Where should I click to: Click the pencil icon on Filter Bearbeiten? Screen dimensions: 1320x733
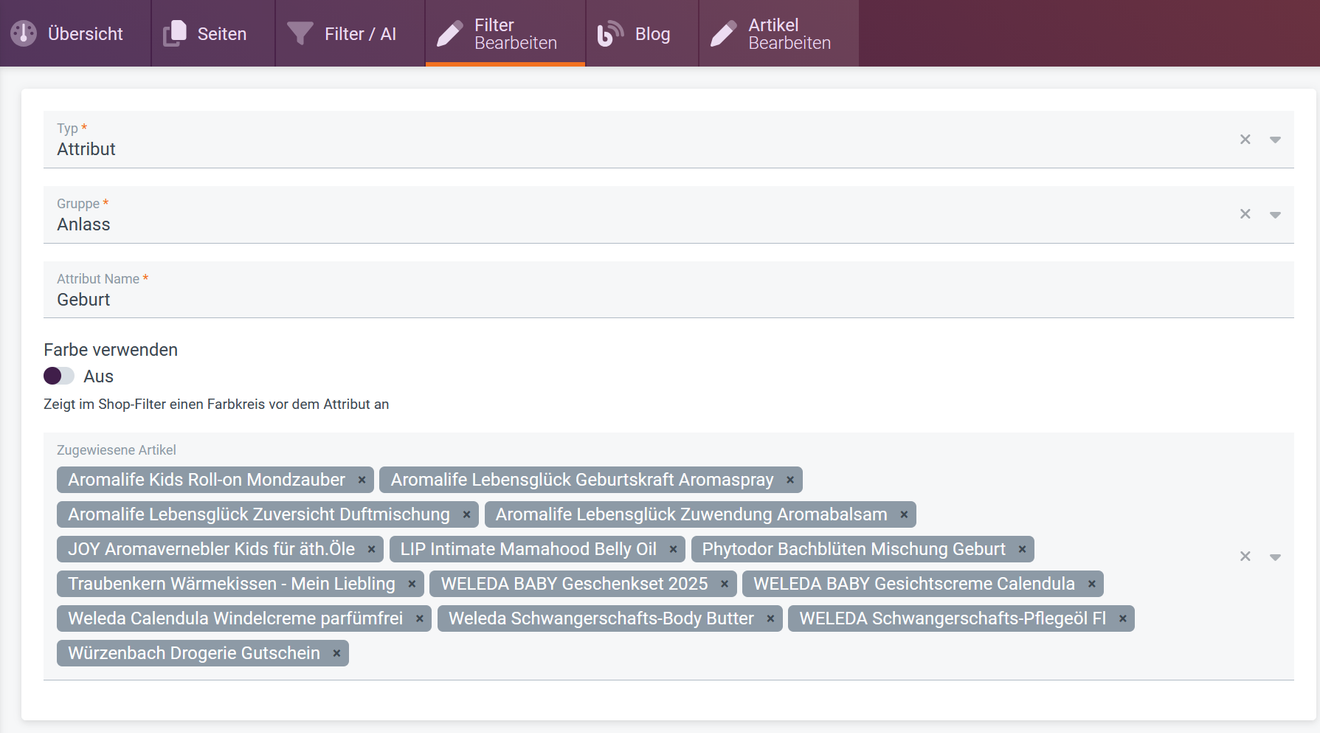click(449, 34)
